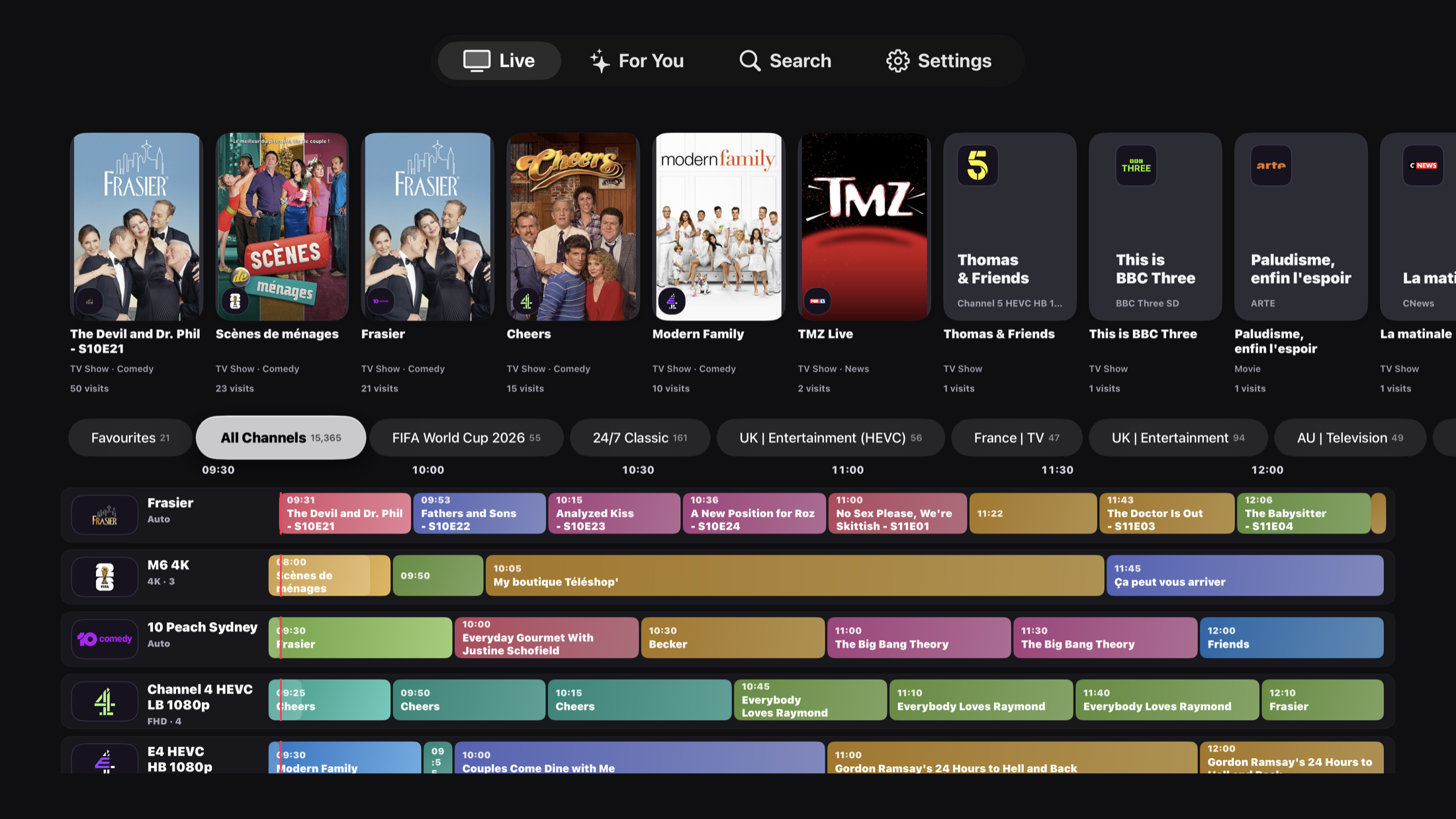The image size is (1456, 819).
Task: Open the Live tab
Action: 499,61
